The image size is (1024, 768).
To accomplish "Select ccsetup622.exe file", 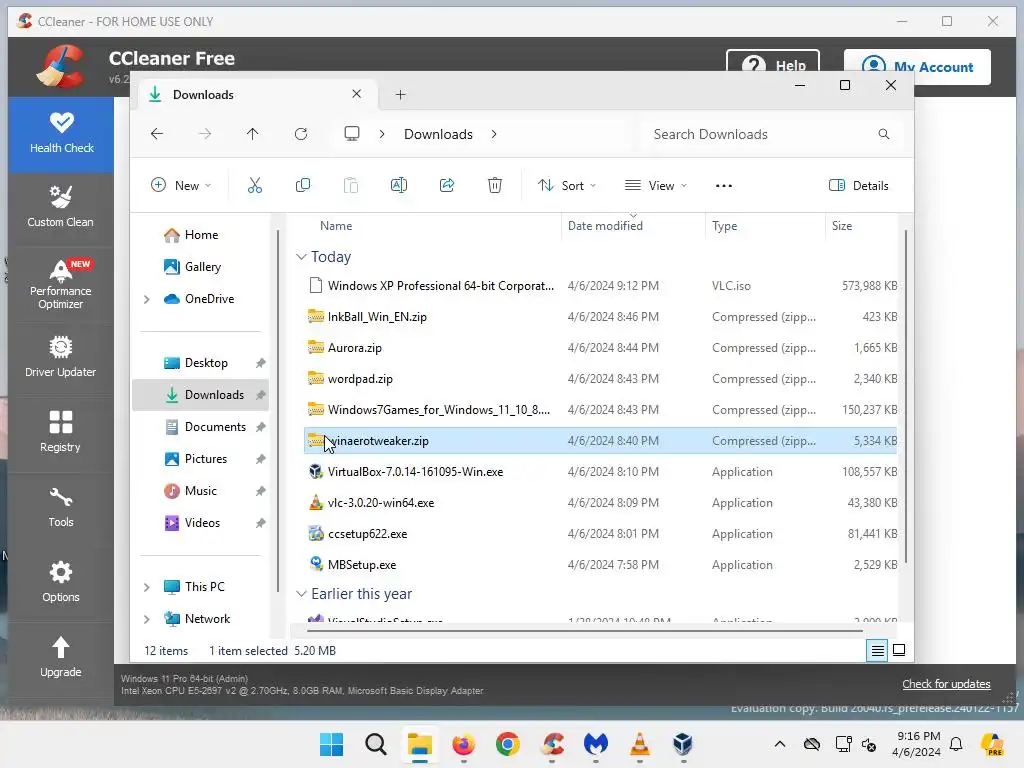I will pos(600,534).
